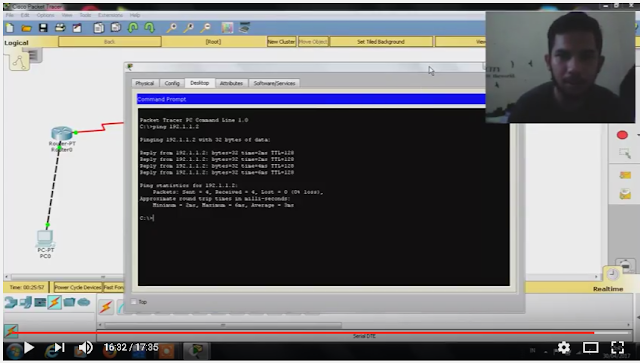Switch to the Physical tab
This screenshot has width=640, height=363.
144,83
